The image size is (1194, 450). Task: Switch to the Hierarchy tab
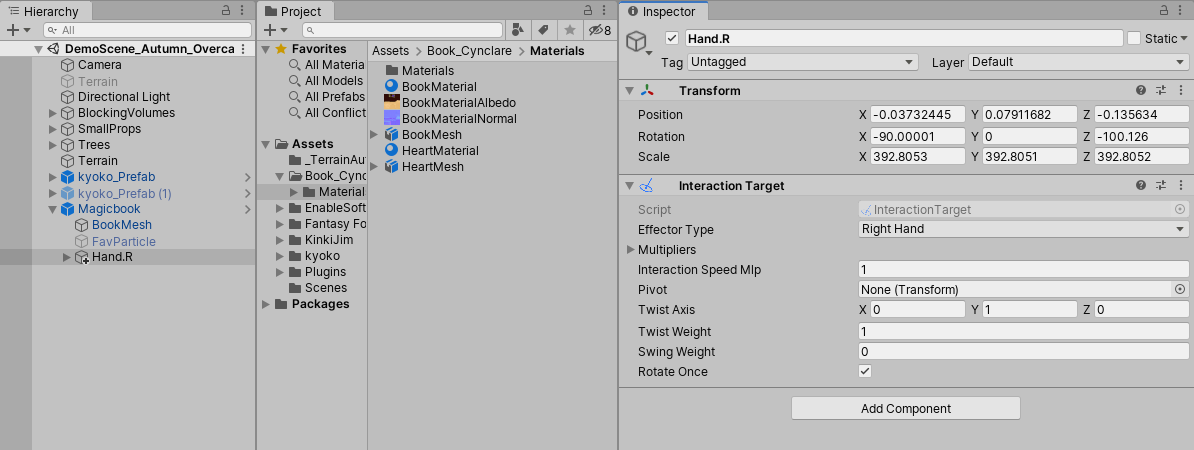pos(46,11)
